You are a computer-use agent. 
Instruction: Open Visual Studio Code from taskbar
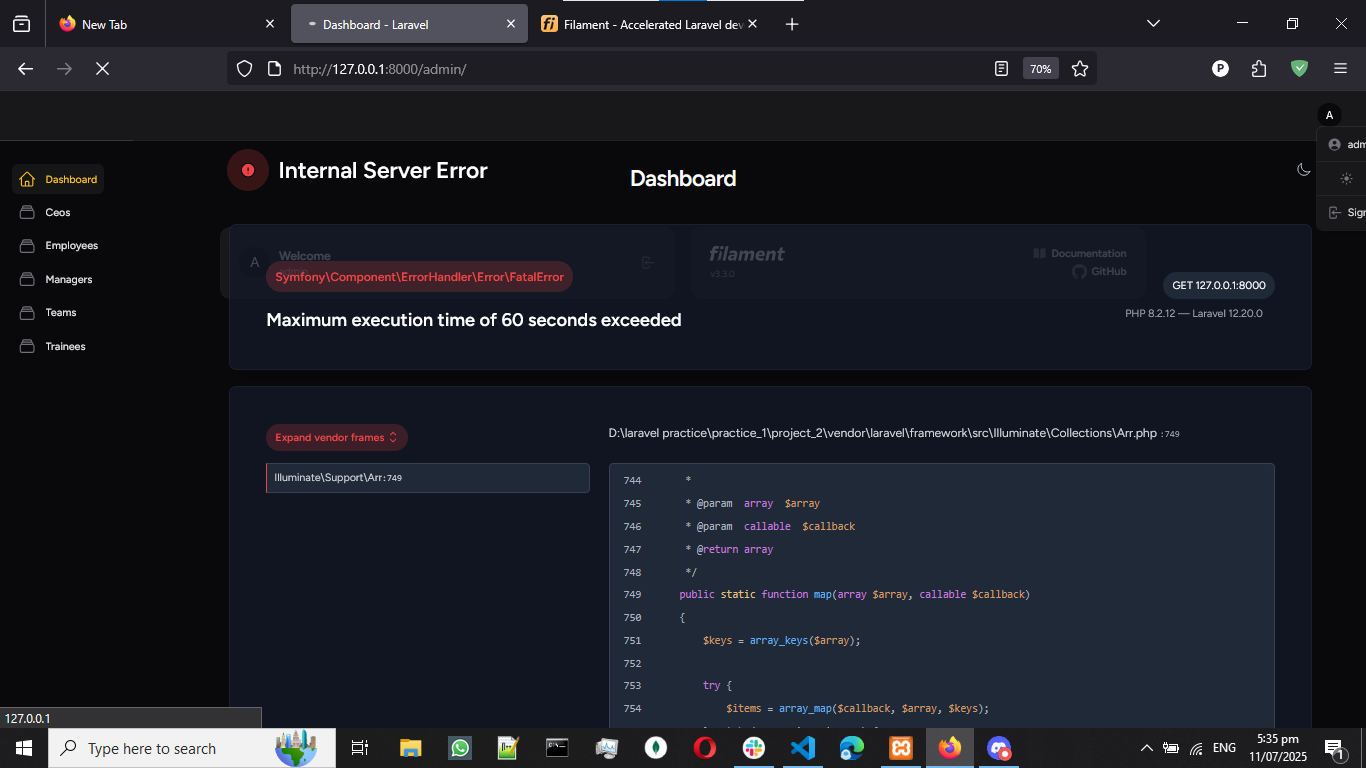pyautogui.click(x=803, y=748)
